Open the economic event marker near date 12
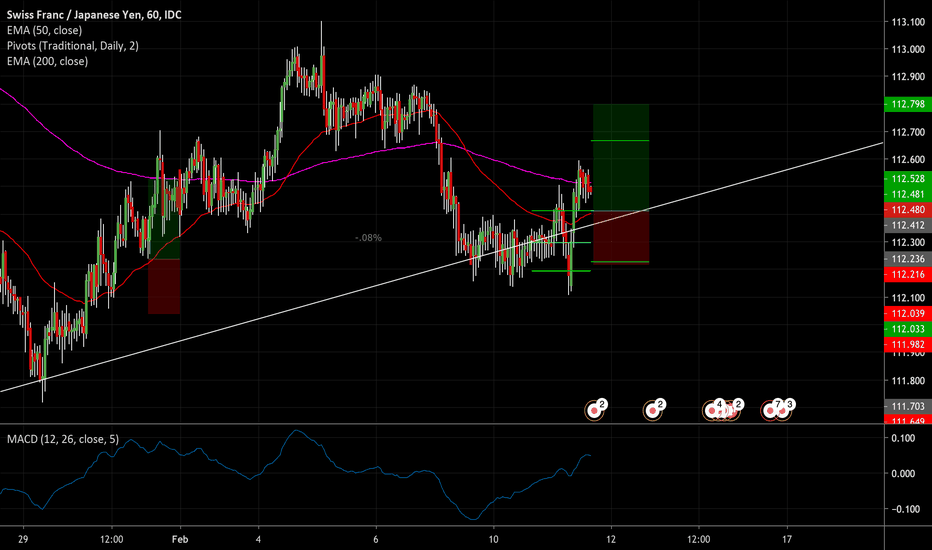This screenshot has width=932, height=550. pos(594,410)
